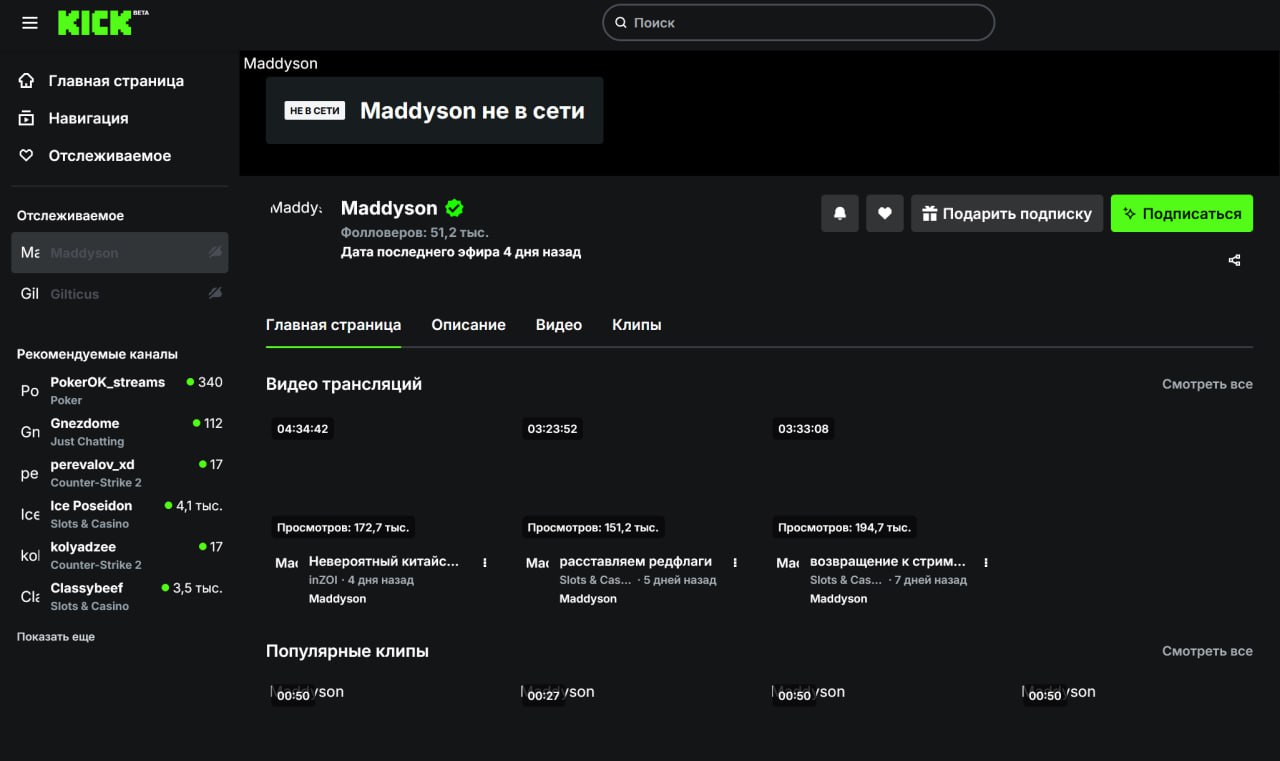Image resolution: width=1280 pixels, height=761 pixels.
Task: Open recommended channel Gnezdome
Action: coord(120,431)
